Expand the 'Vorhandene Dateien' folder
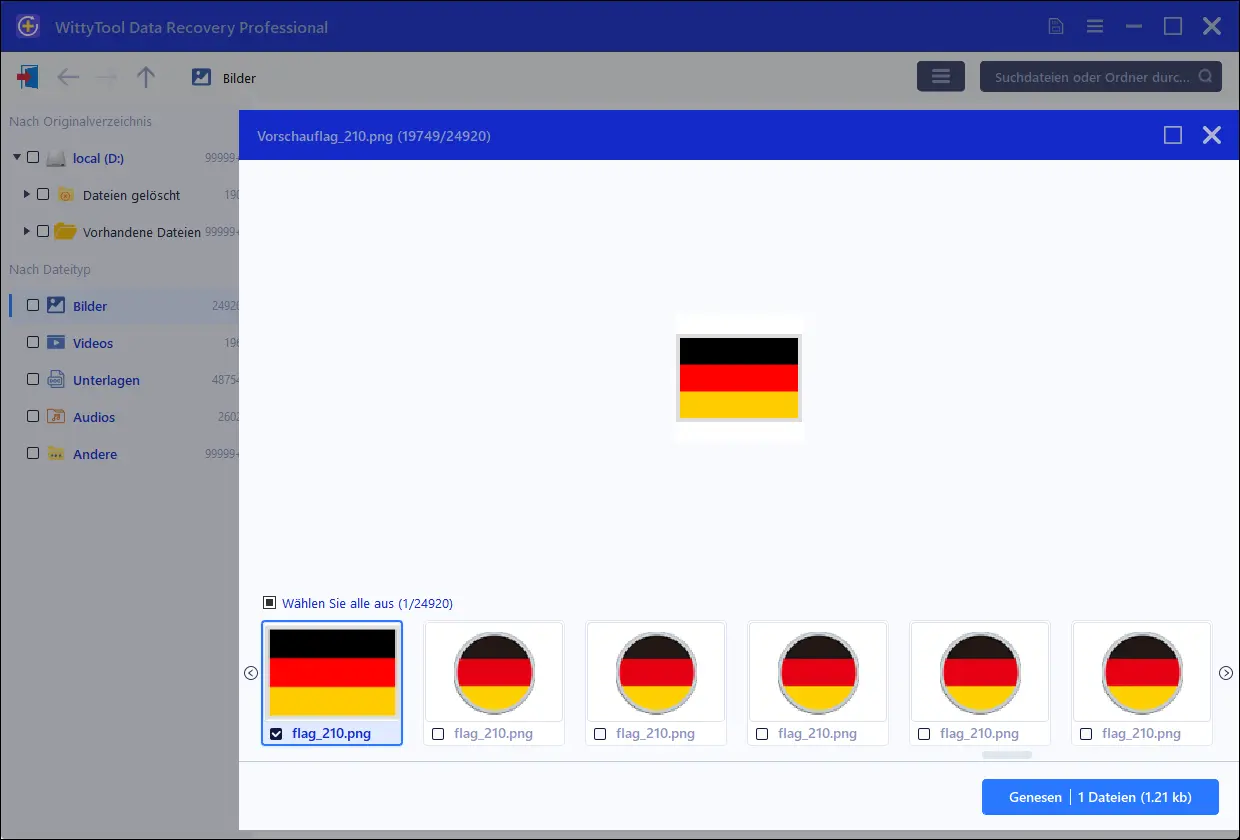1240x840 pixels. tap(27, 232)
